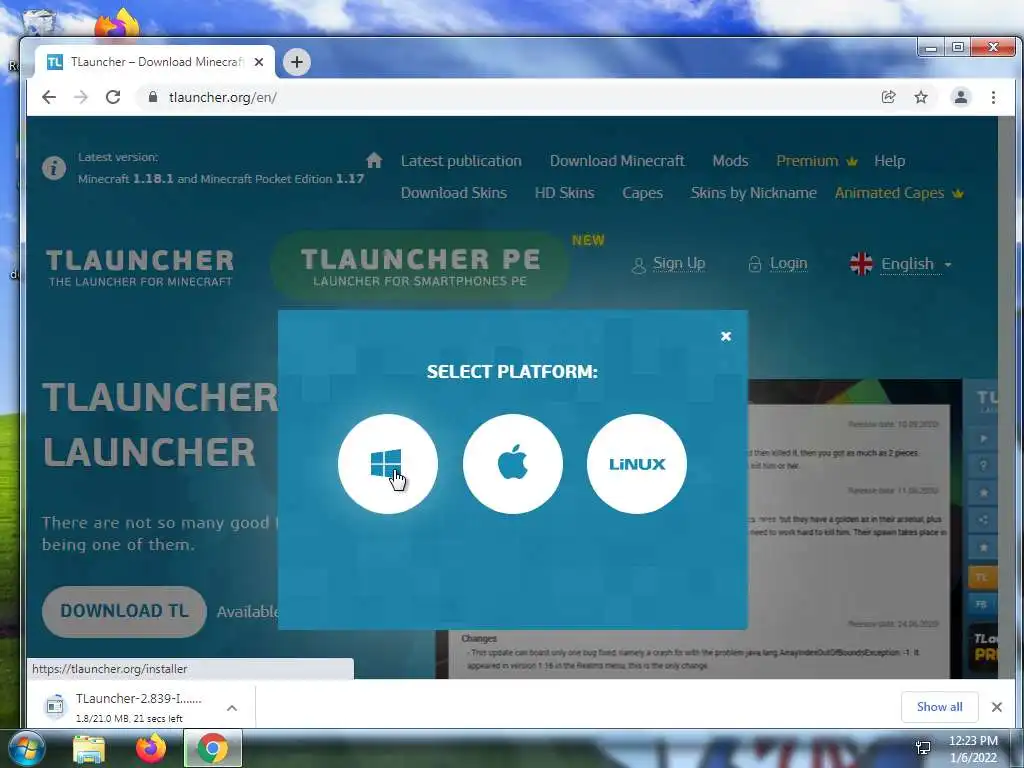Click the Chrome taskbar icon
The width and height of the screenshot is (1024, 768).
click(x=212, y=748)
